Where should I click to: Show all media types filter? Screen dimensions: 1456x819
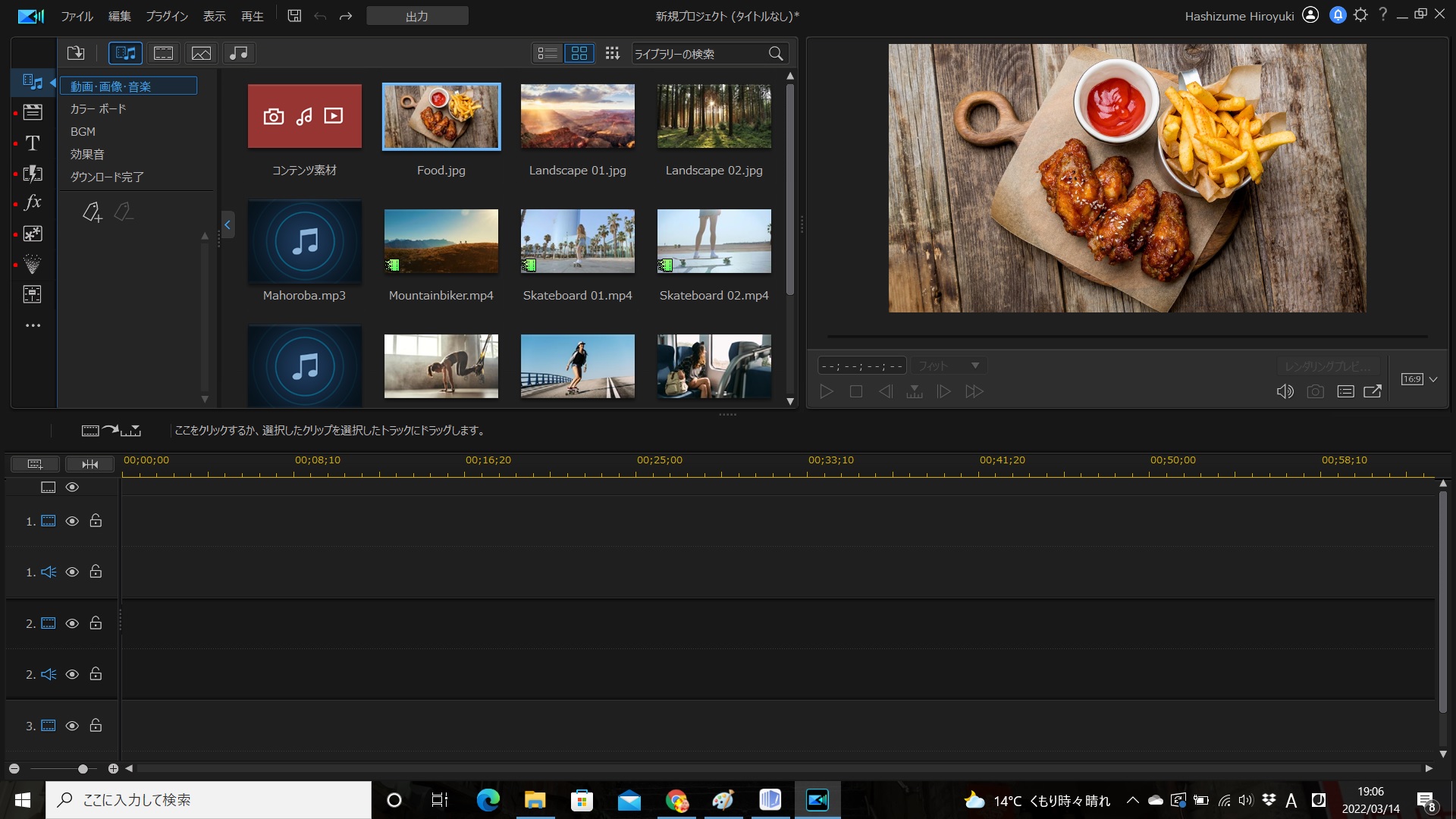point(125,53)
